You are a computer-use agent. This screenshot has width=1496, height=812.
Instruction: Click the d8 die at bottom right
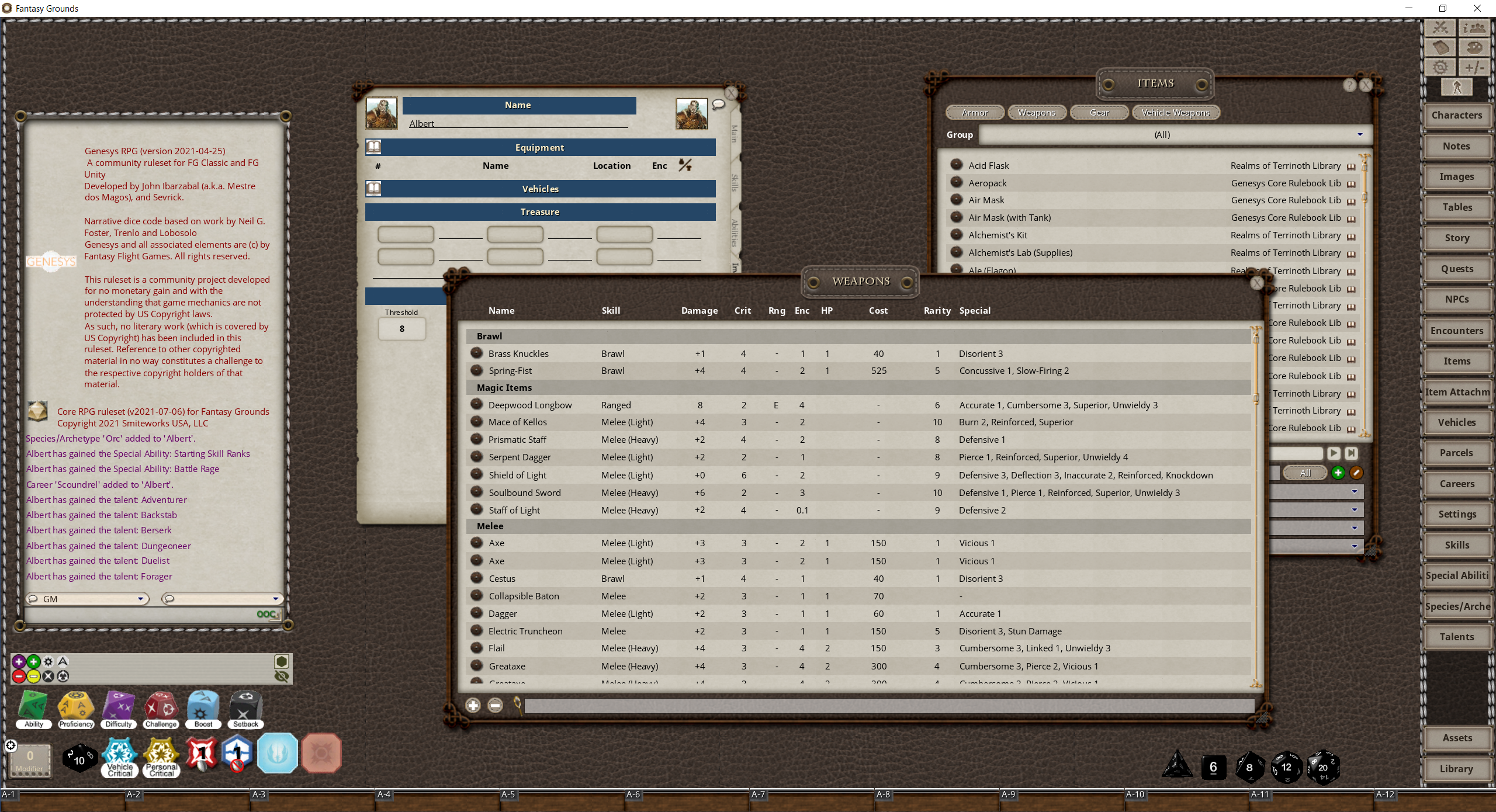[x=1249, y=767]
